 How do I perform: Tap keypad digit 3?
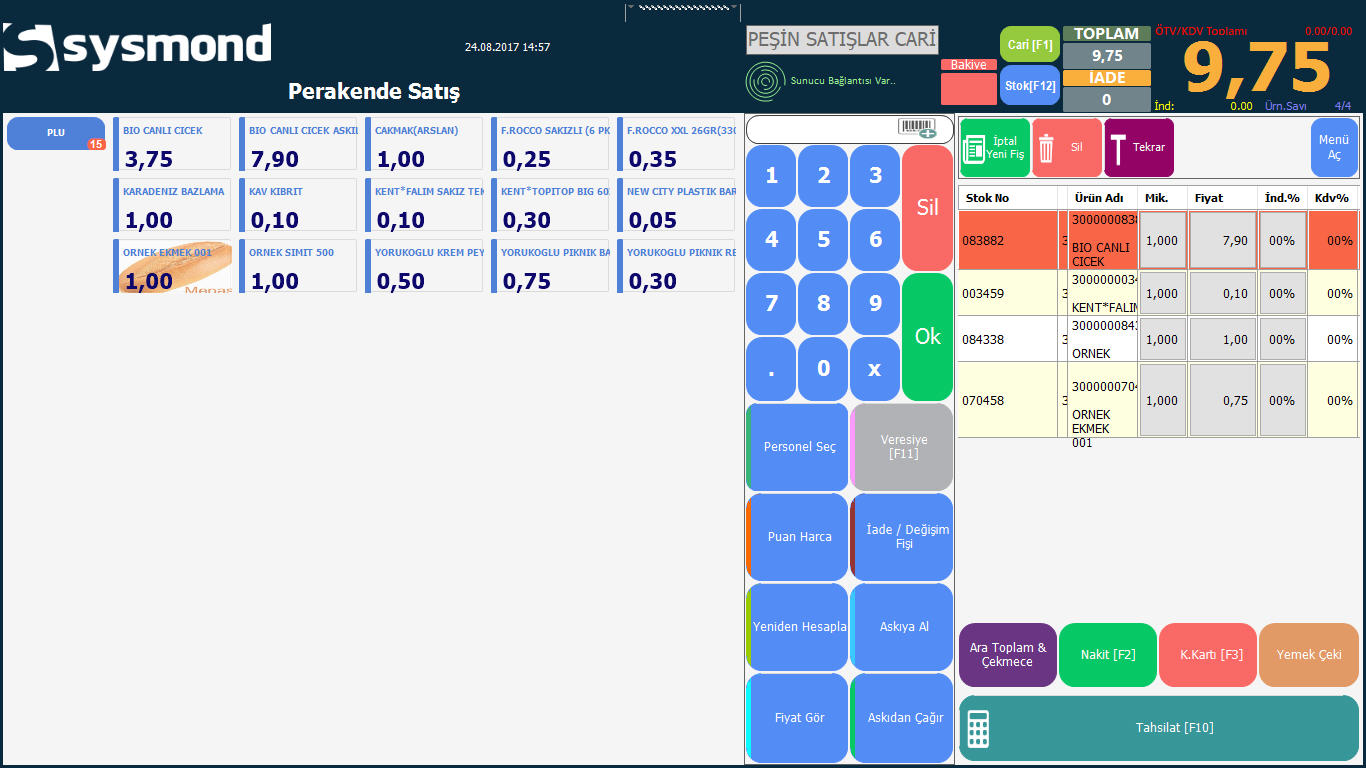(x=875, y=176)
